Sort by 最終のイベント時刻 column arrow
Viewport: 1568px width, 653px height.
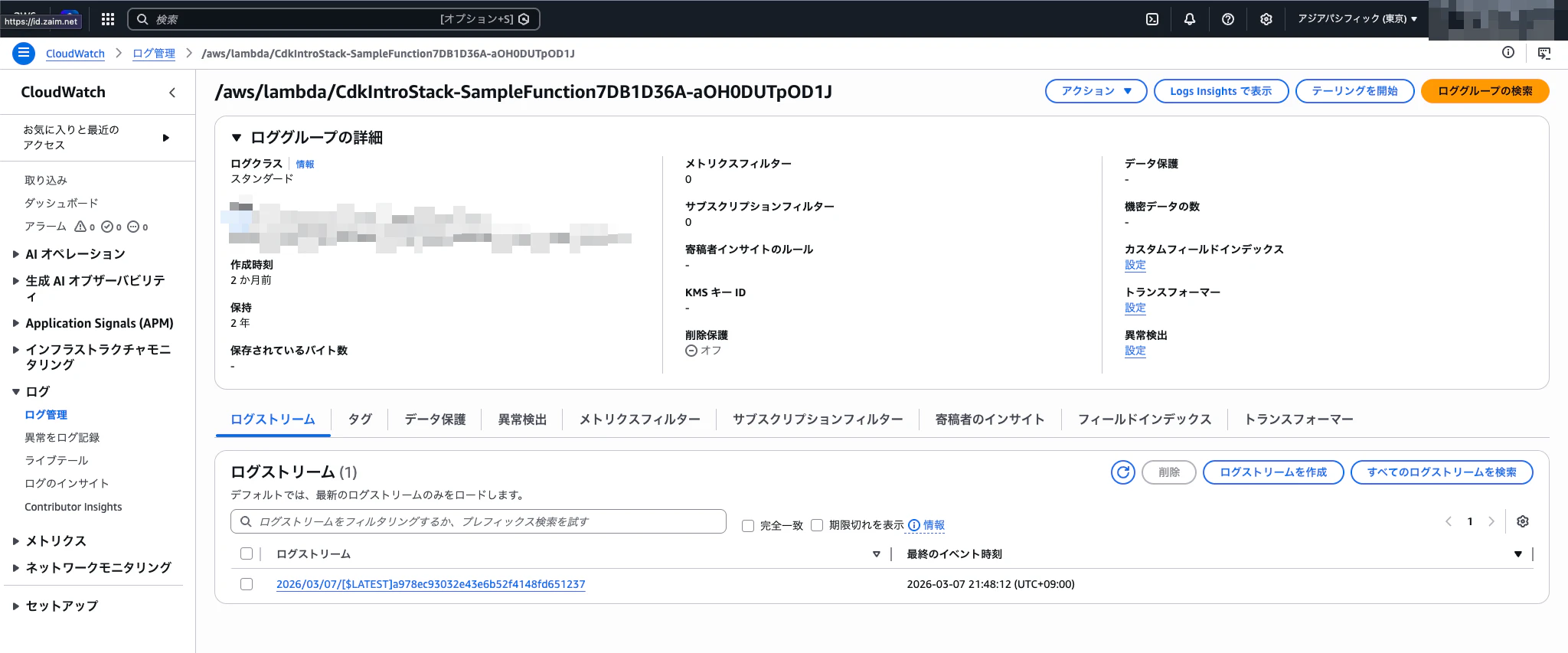[x=1518, y=554]
